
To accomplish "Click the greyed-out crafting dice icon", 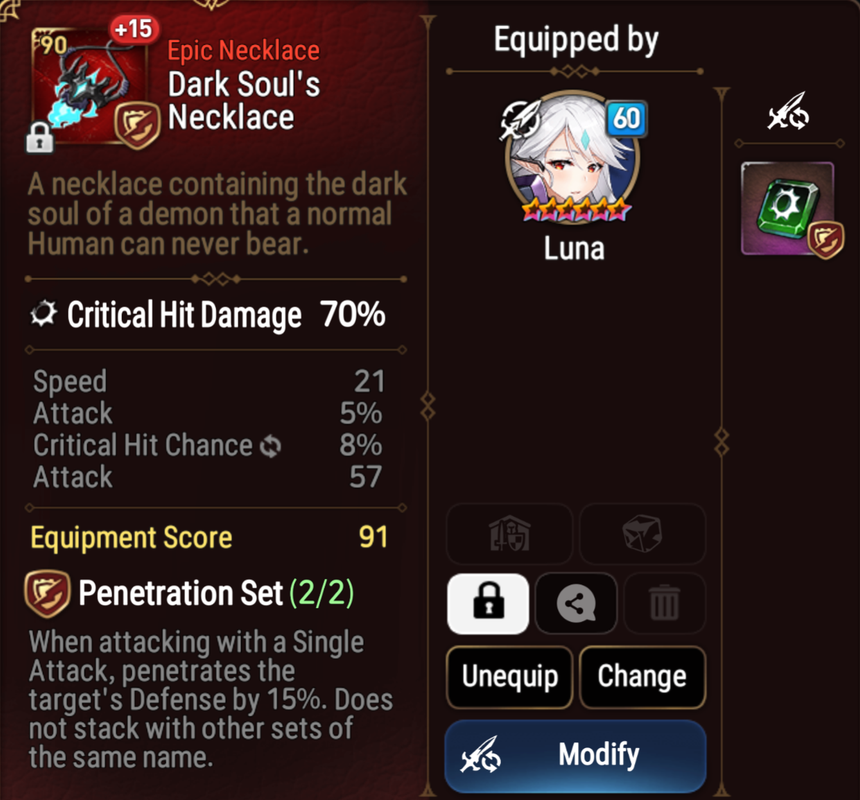I will tap(642, 534).
